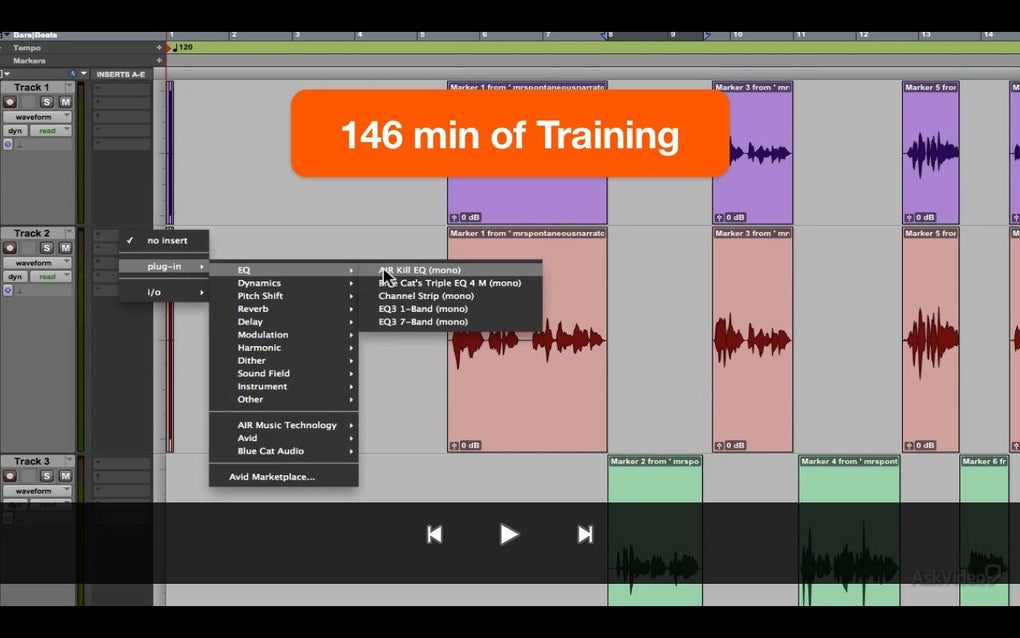Expand the Dither plug-in category
Image resolution: width=1020 pixels, height=638 pixels.
(284, 361)
